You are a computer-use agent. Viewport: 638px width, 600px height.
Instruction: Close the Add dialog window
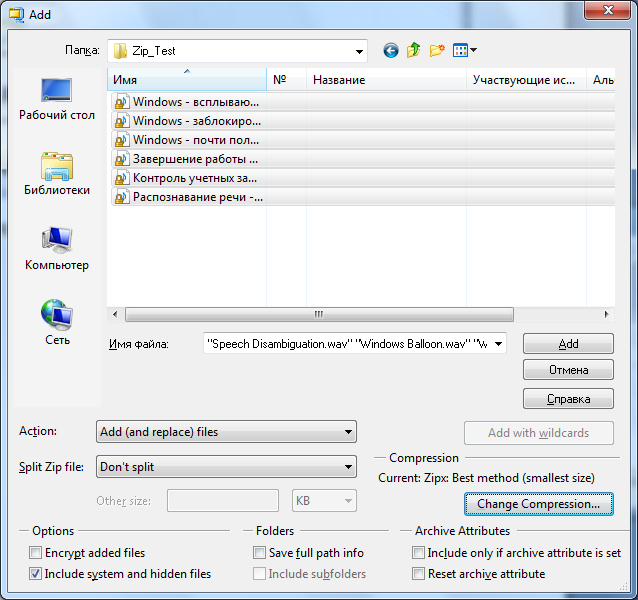(x=608, y=10)
